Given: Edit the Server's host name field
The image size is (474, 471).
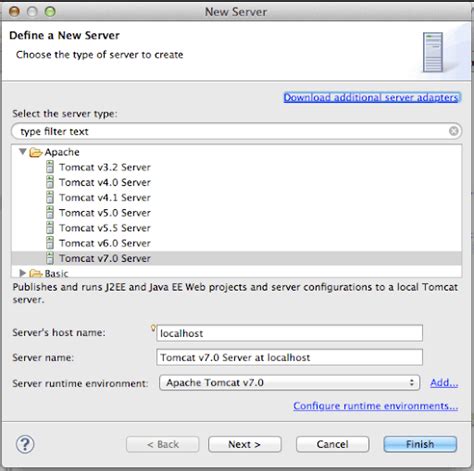Looking at the screenshot, I should (289, 333).
